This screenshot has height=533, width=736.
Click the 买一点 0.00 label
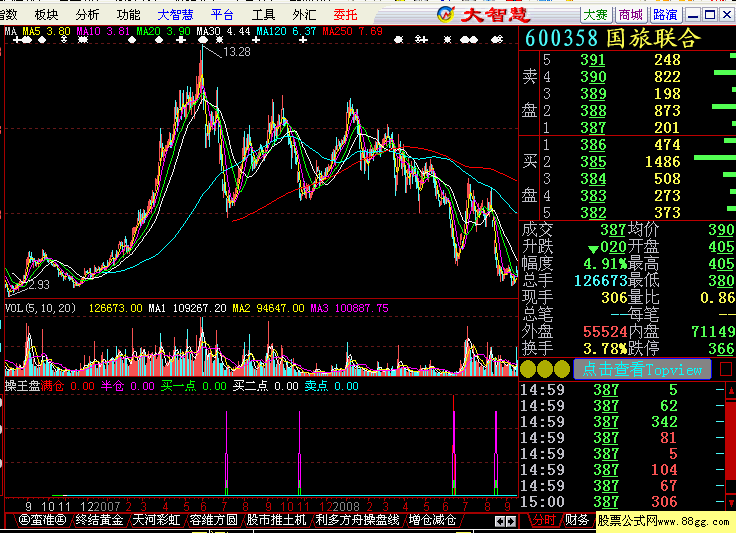194,386
